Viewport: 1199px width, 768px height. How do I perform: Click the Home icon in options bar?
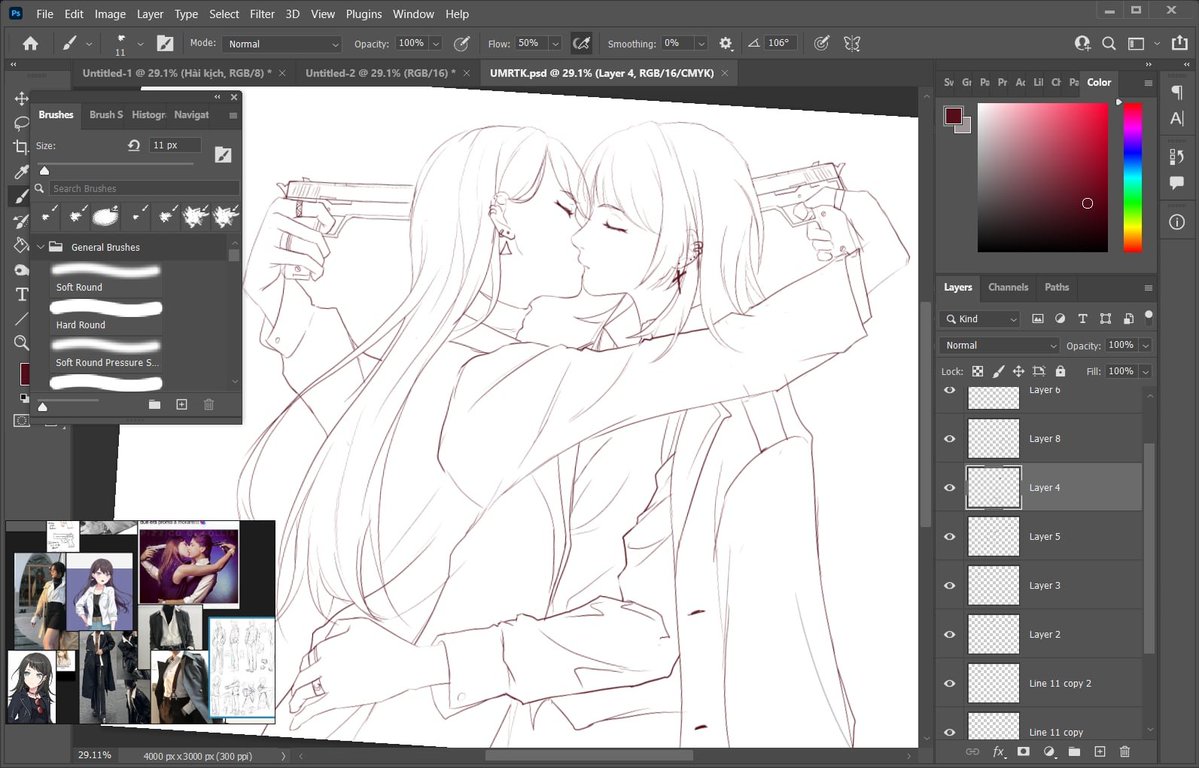[31, 44]
